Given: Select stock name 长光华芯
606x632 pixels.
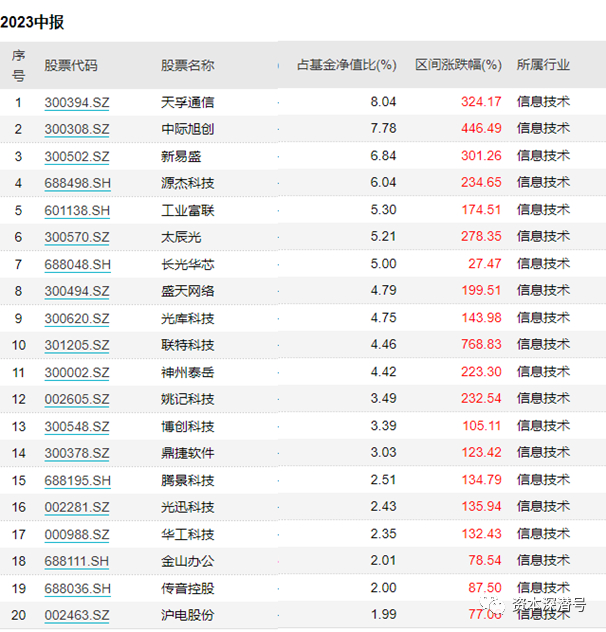Looking at the screenshot, I should [x=187, y=264].
